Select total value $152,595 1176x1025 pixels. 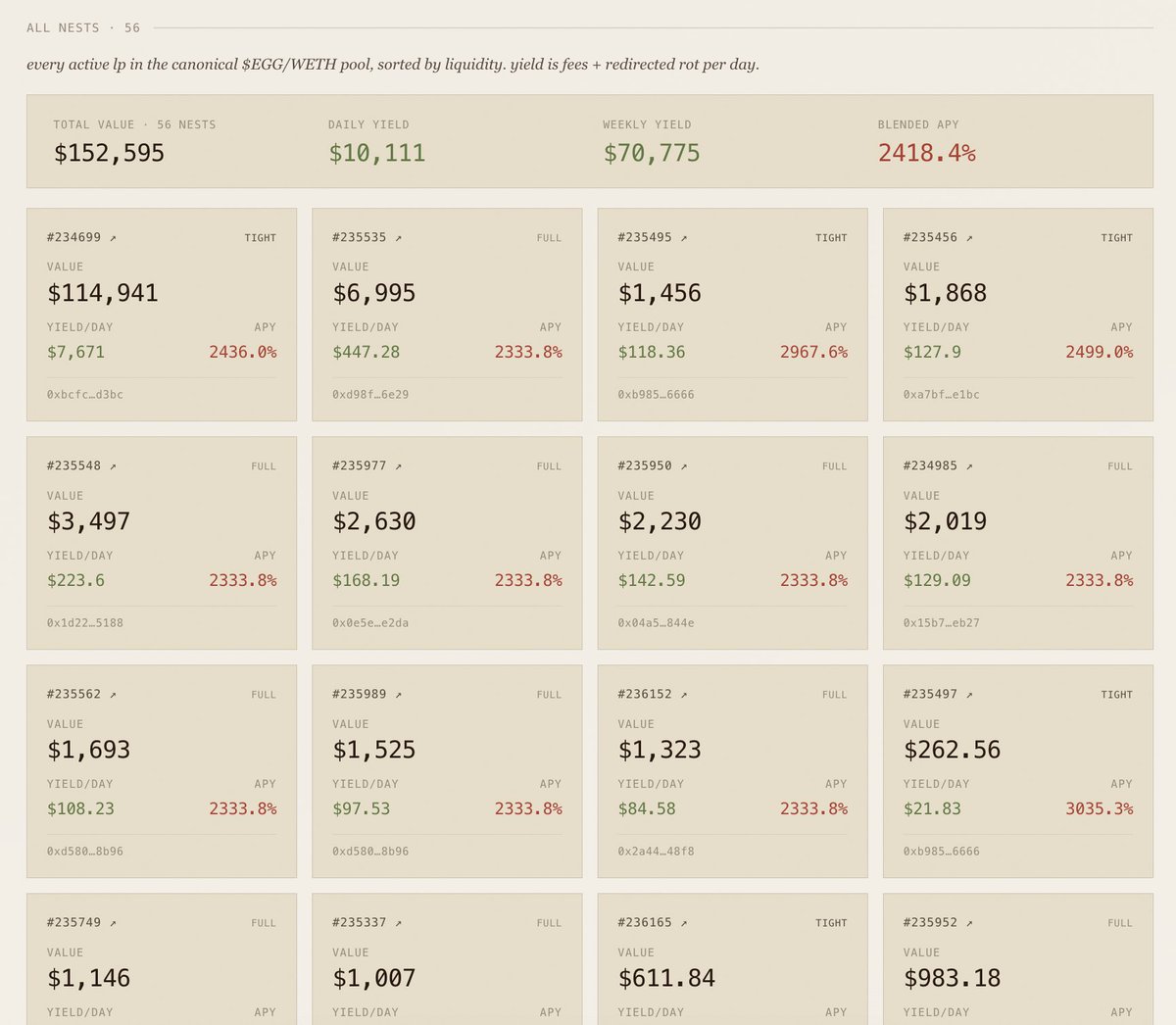point(109,153)
